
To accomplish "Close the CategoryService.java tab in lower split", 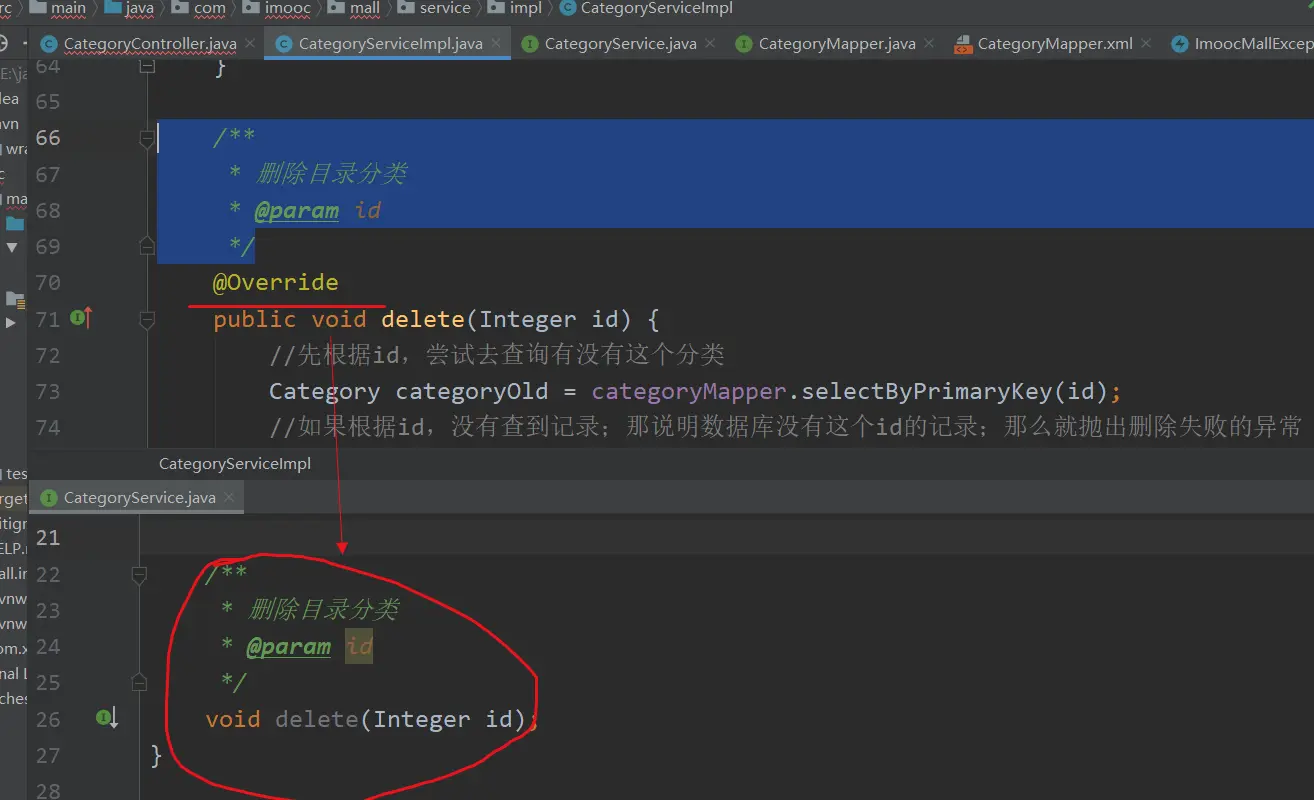I will click(x=229, y=497).
